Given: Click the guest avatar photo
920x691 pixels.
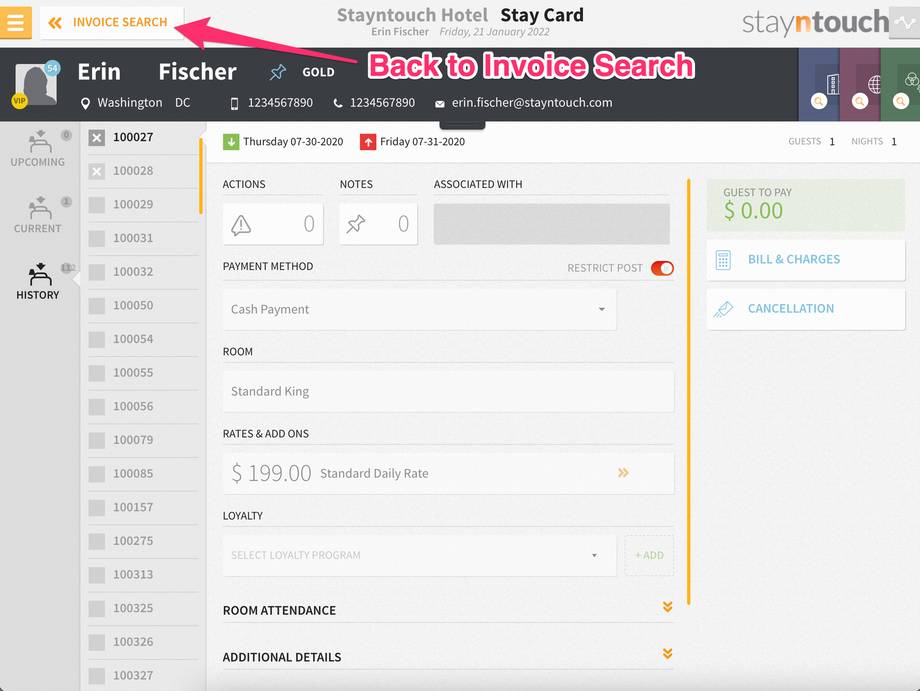Looking at the screenshot, I should pos(36,84).
